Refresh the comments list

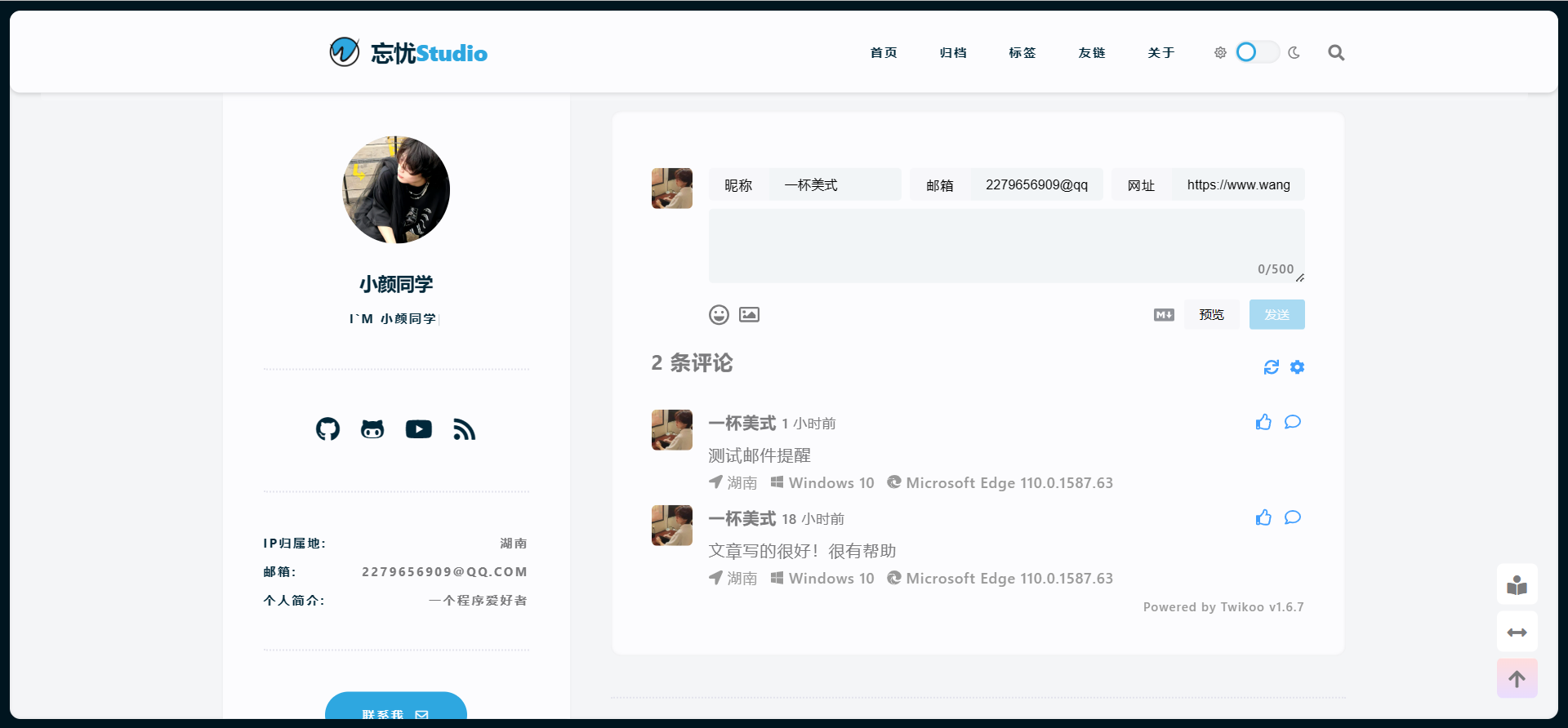[x=1272, y=367]
